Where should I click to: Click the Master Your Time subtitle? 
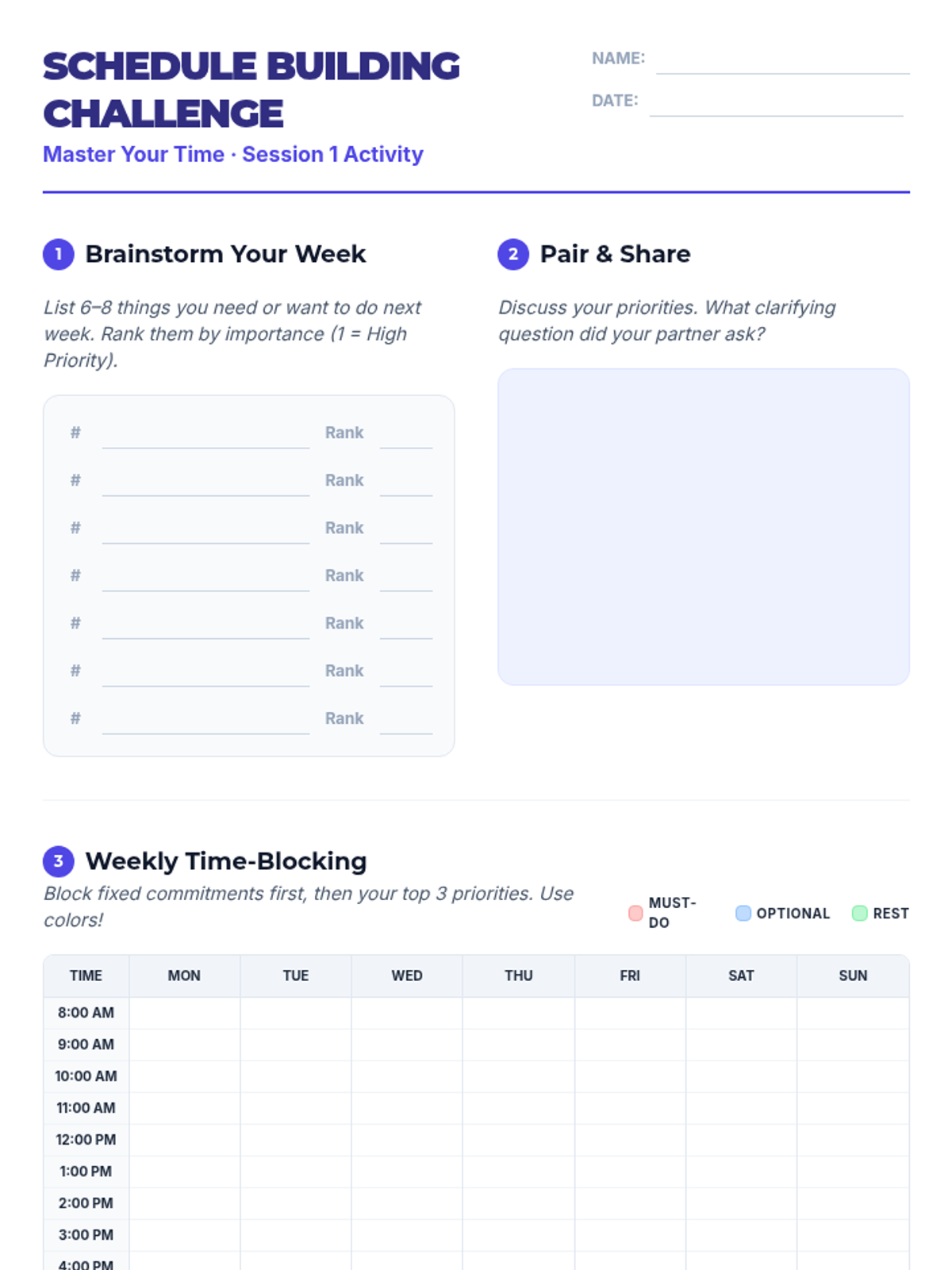tap(232, 154)
